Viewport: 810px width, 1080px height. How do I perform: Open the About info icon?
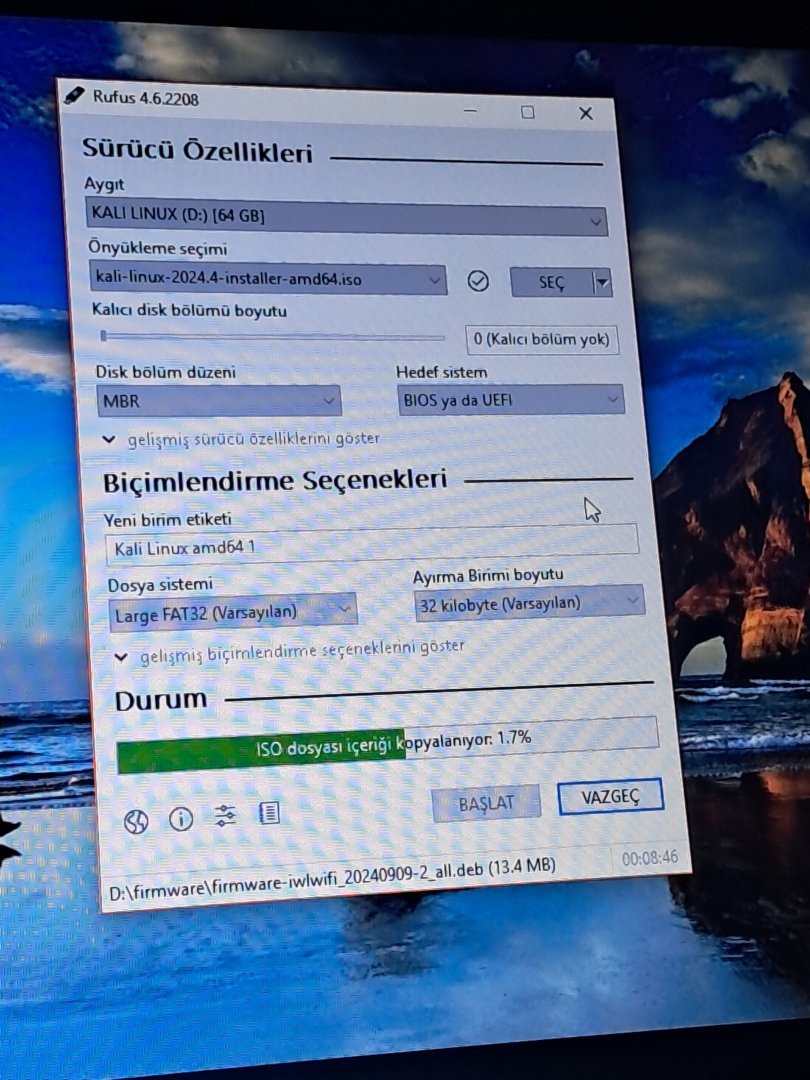(180, 818)
